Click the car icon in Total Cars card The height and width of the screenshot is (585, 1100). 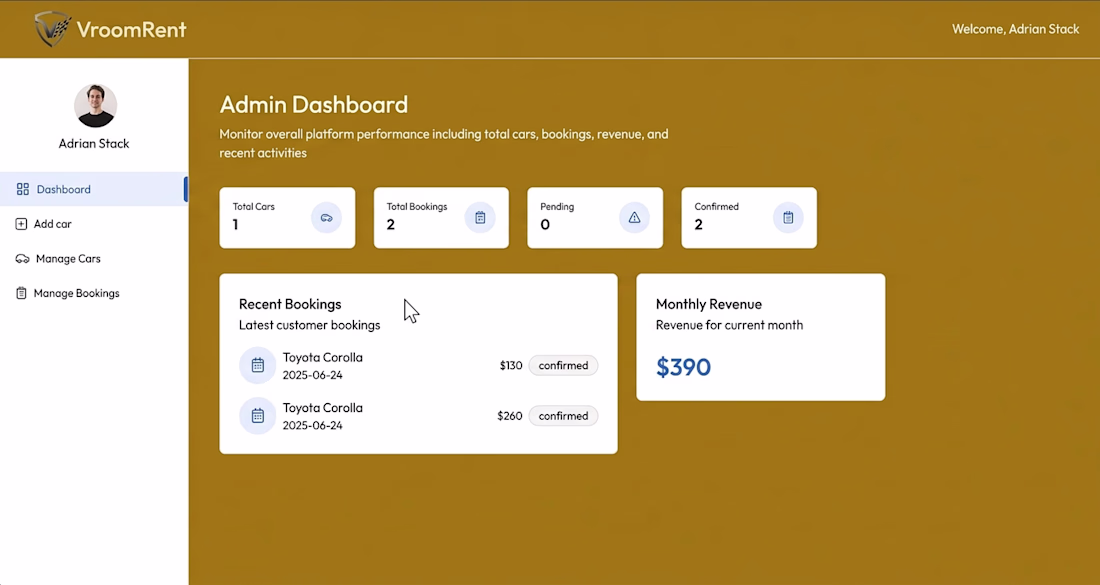coord(326,217)
